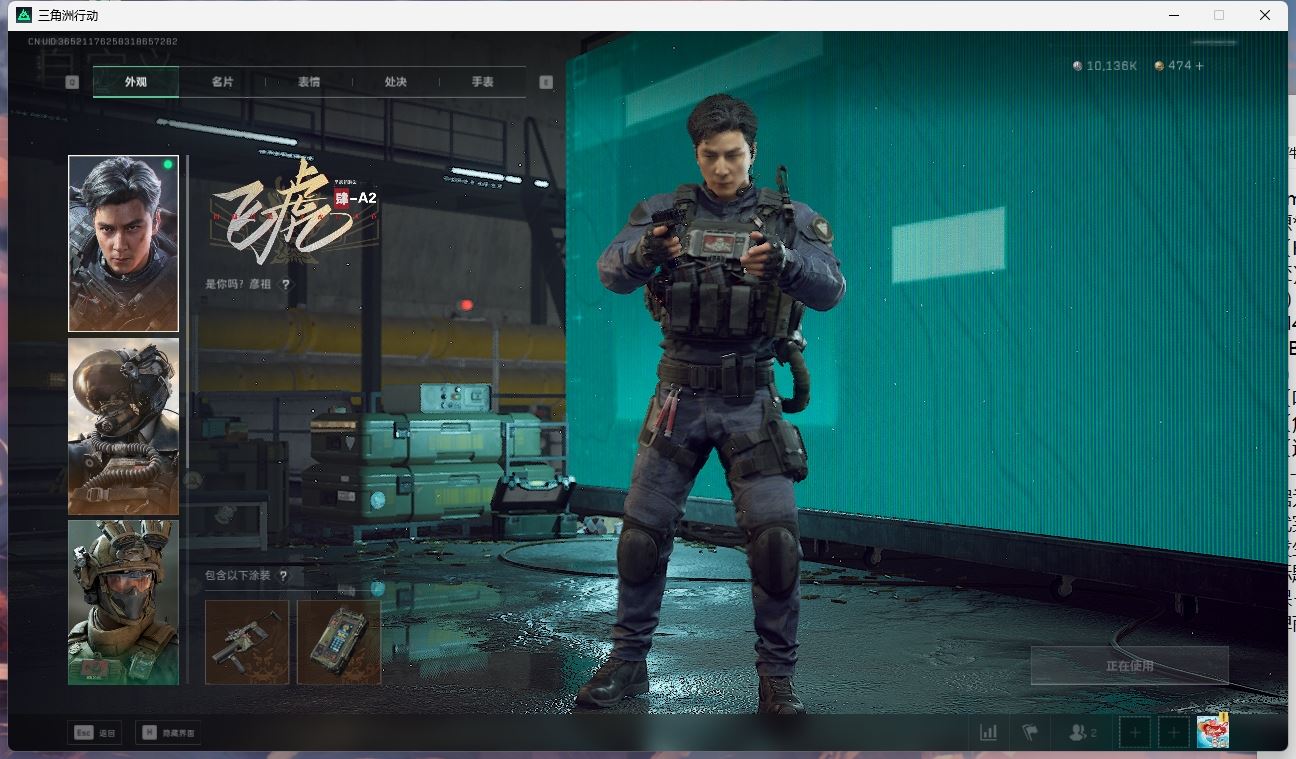Click the plus next to 474 currency

click(x=1200, y=66)
